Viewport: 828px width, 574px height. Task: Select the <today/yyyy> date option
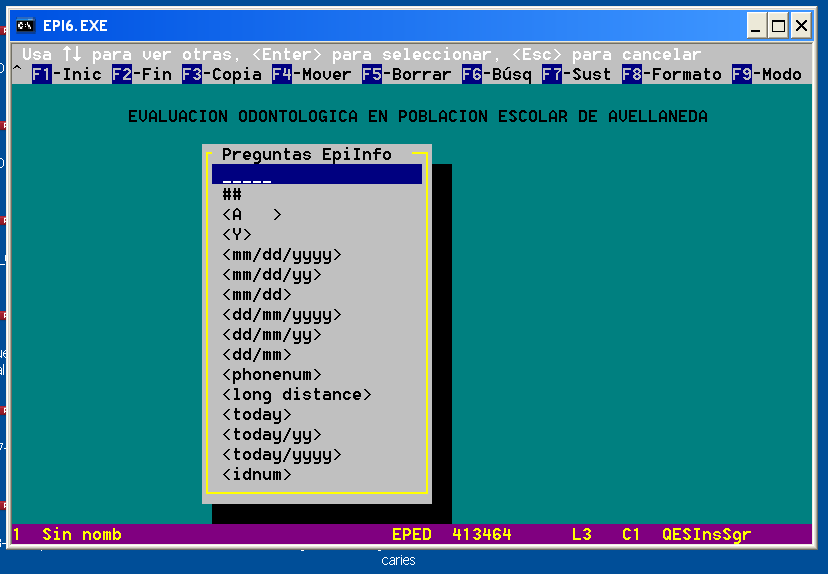pos(282,455)
